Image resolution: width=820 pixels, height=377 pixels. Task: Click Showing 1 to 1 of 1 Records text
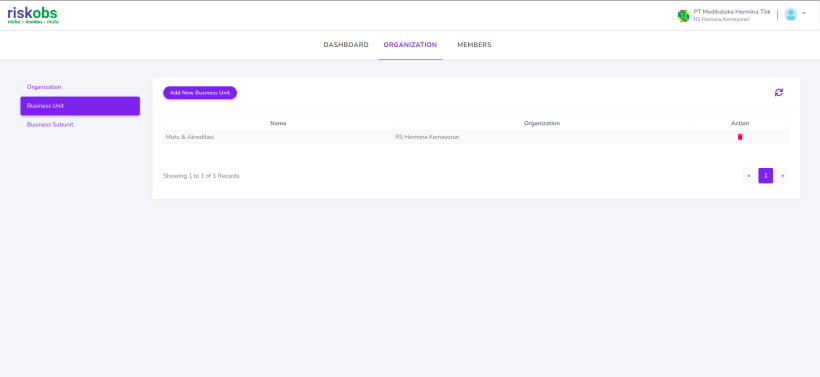coord(201,176)
